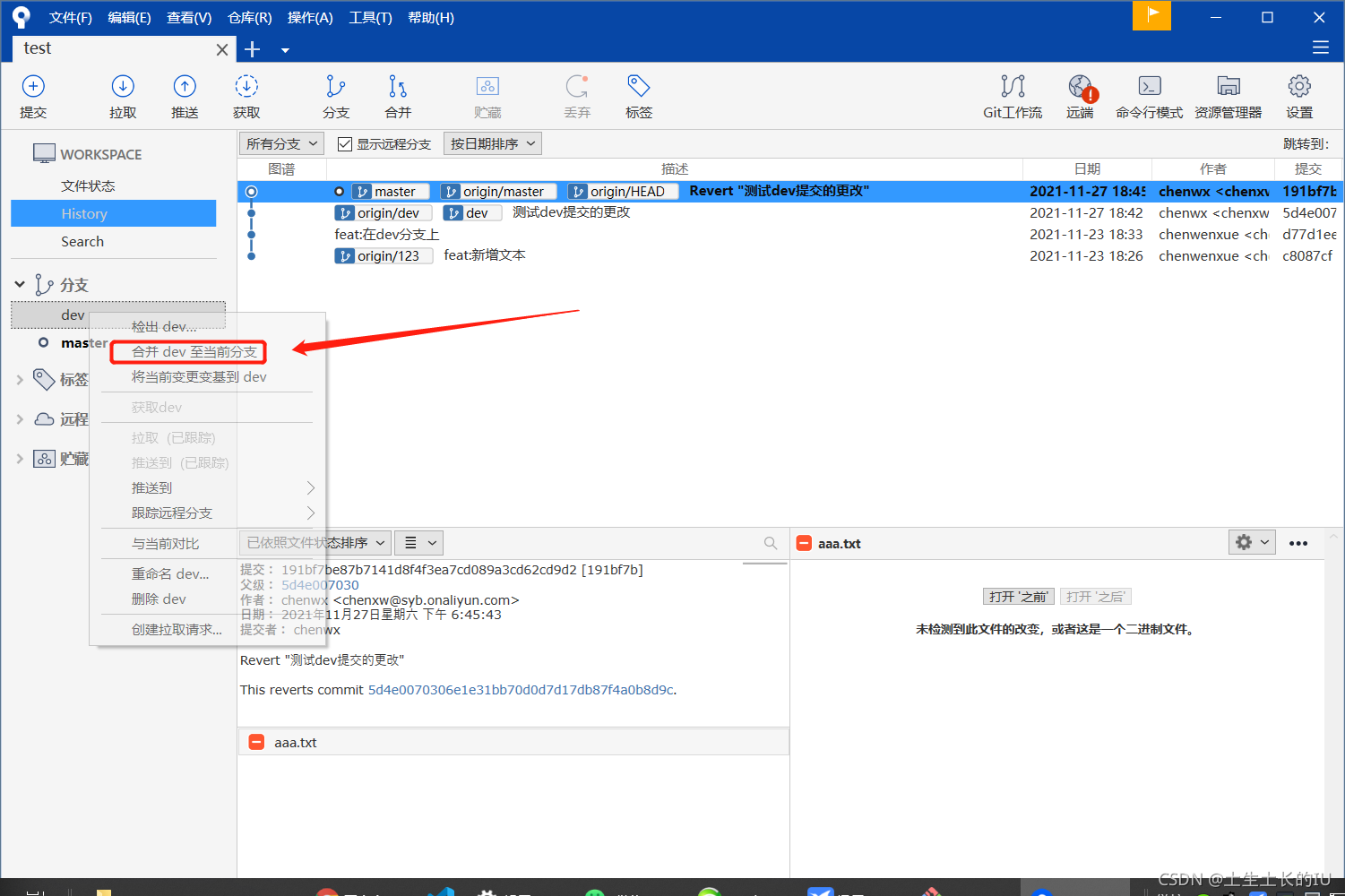This screenshot has height=896, width=1345.
Task: Select aaa.txt in the changed files list
Action: click(x=513, y=743)
